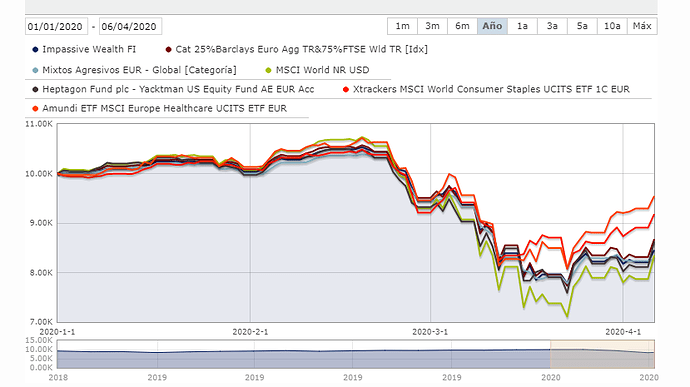Image resolution: width=690 pixels, height=387 pixels.
Task: Click the start date field 01/01/2020
Action: [x=56, y=26]
